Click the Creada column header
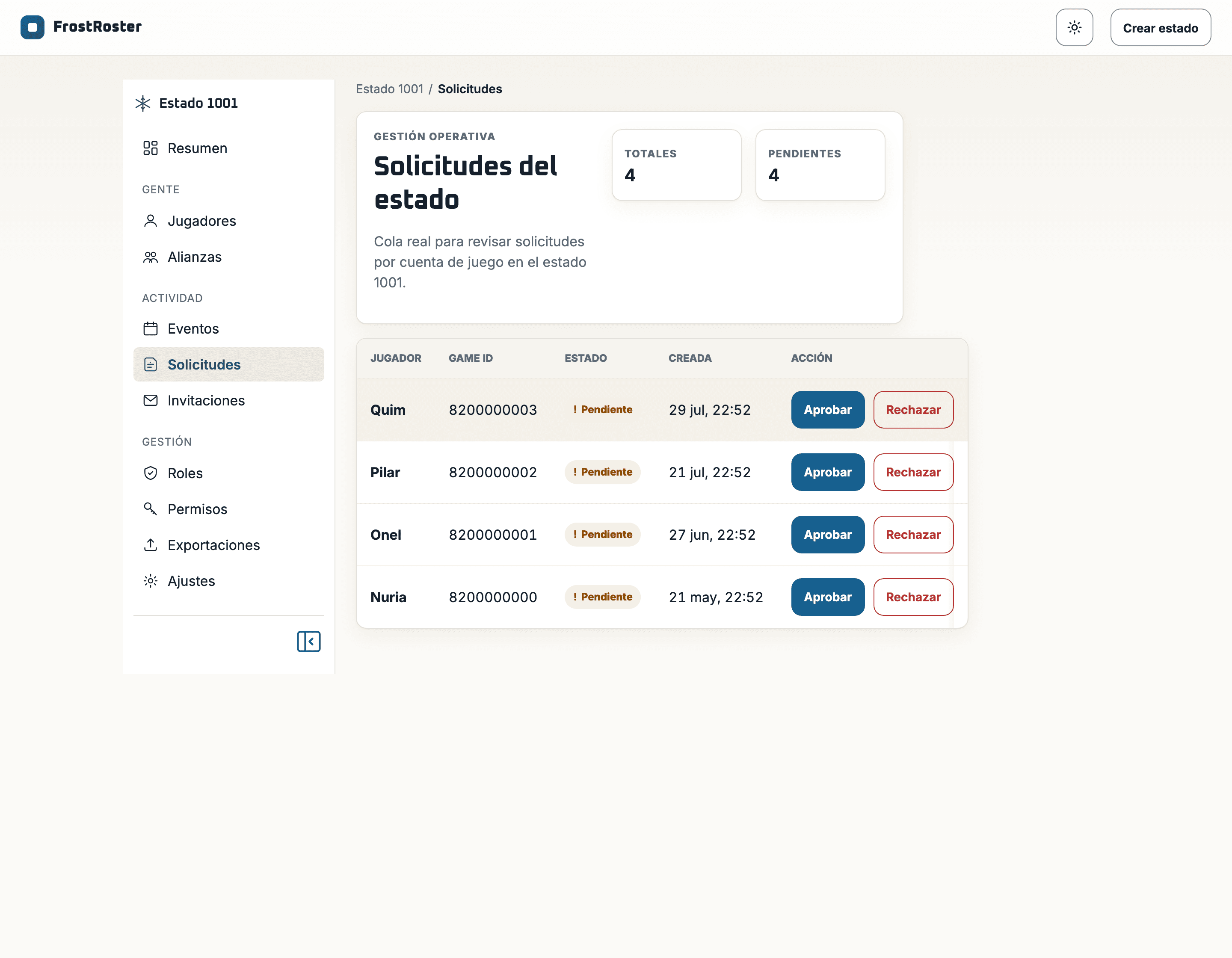Screen dimensions: 1232x958 tap(689, 358)
